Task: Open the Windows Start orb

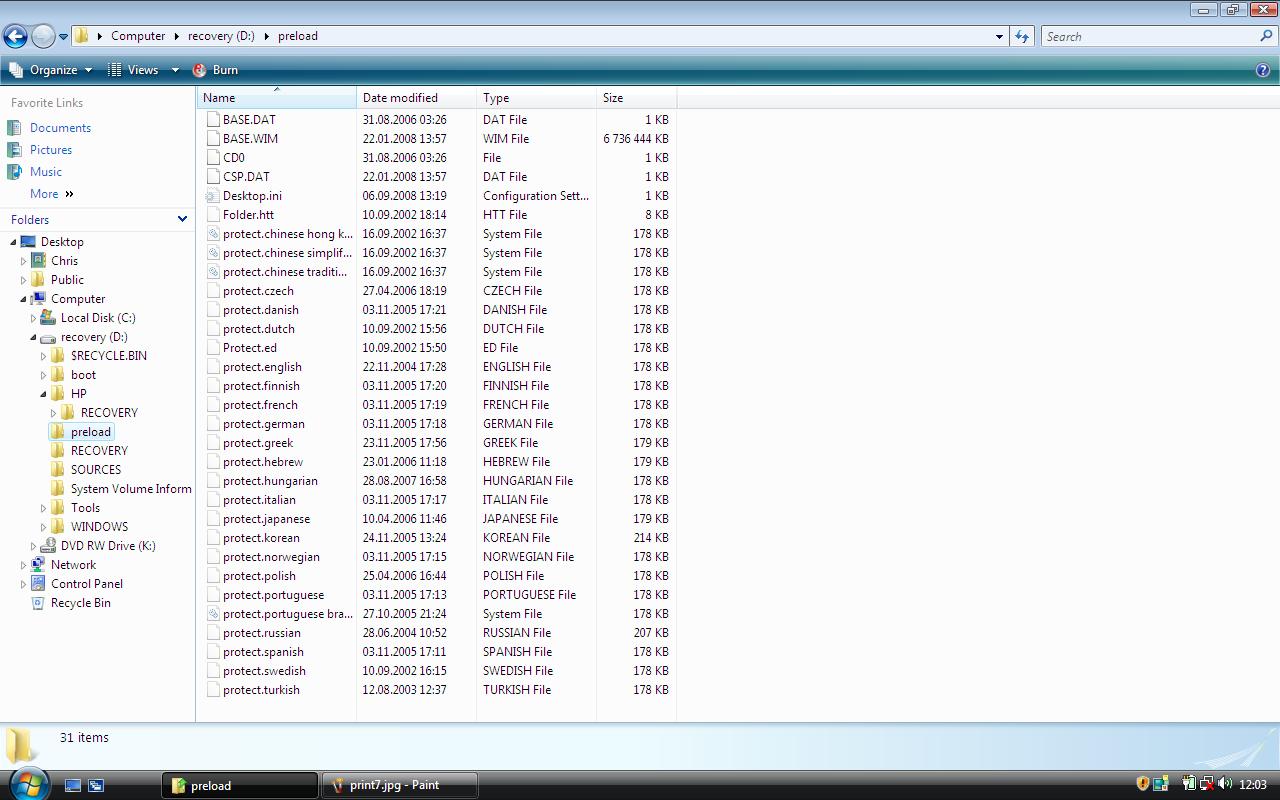Action: click(27, 783)
